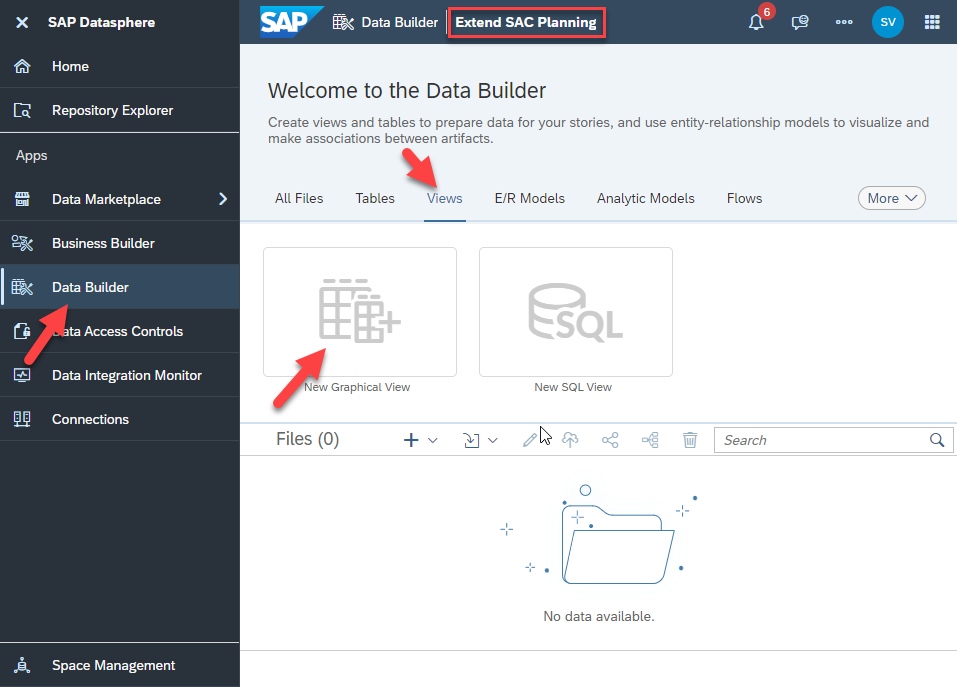Viewport: 957px width, 687px height.
Task: Click the Home house icon
Action: pos(22,66)
